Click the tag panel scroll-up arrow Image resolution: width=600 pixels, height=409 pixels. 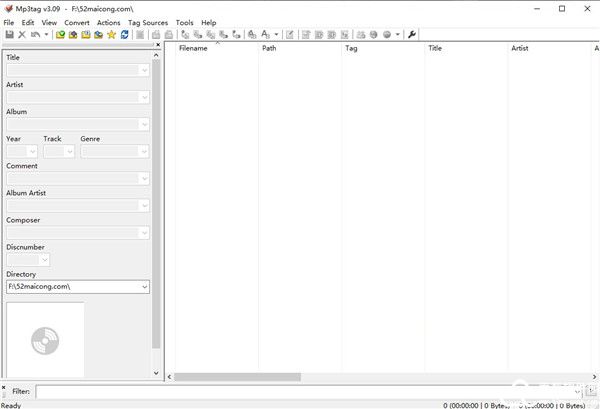pos(156,55)
